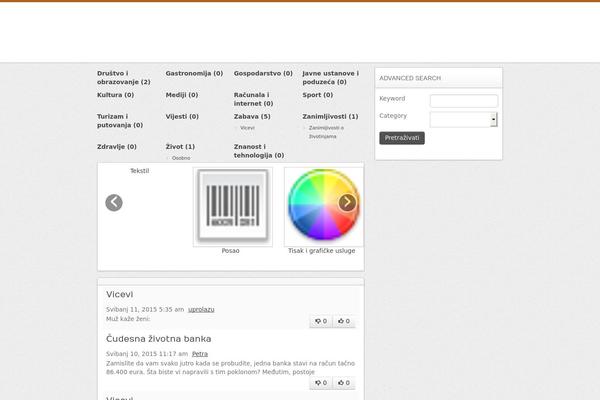
Task: Click the Pretraživati search button
Action: tap(402, 138)
